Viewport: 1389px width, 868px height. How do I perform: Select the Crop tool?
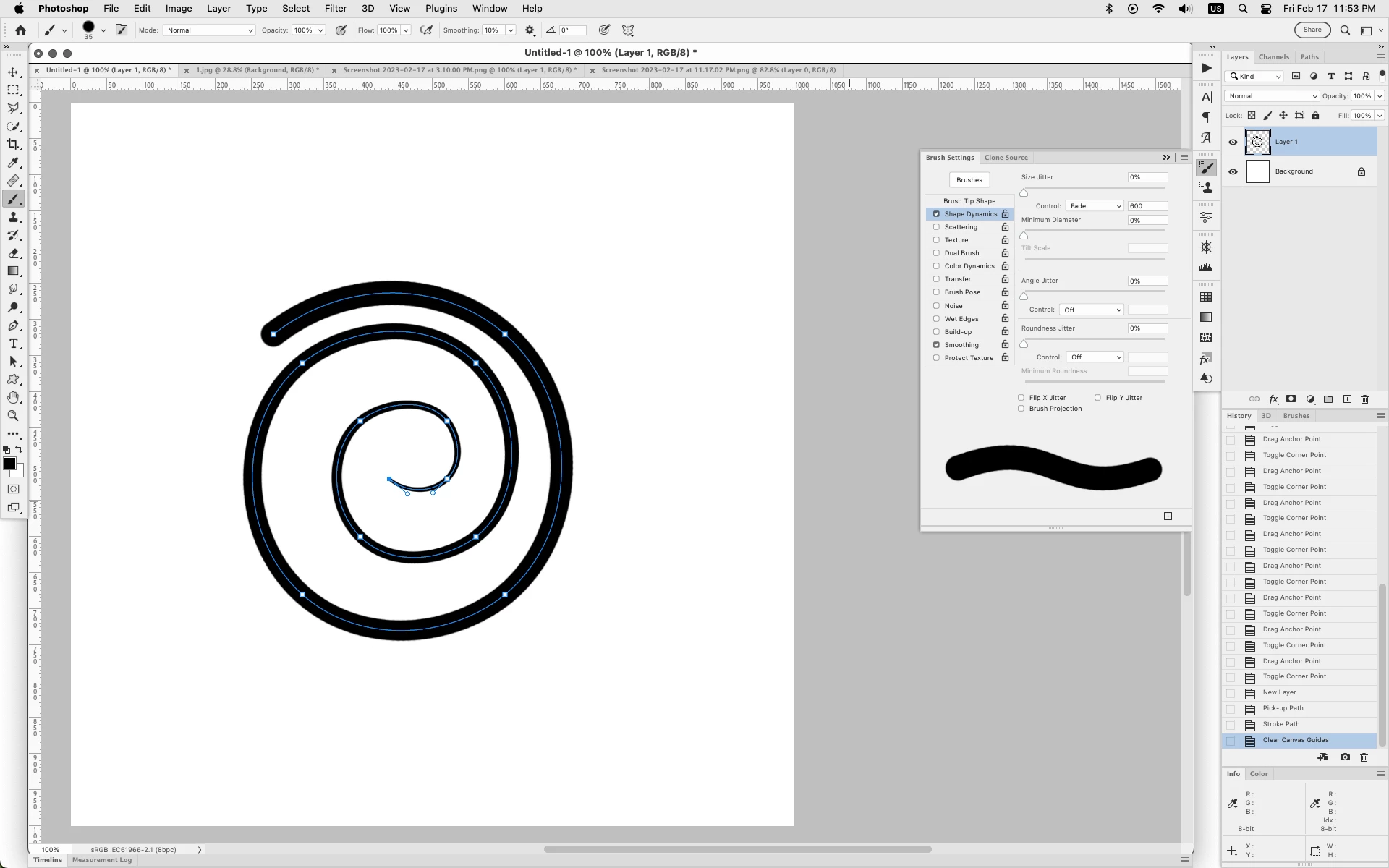point(13,145)
